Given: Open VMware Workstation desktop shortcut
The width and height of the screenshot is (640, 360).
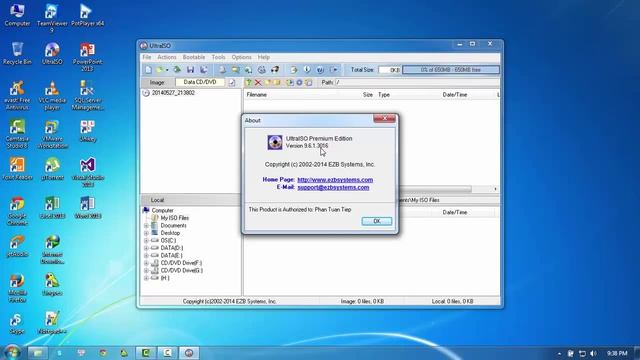Looking at the screenshot, I should (x=52, y=134).
